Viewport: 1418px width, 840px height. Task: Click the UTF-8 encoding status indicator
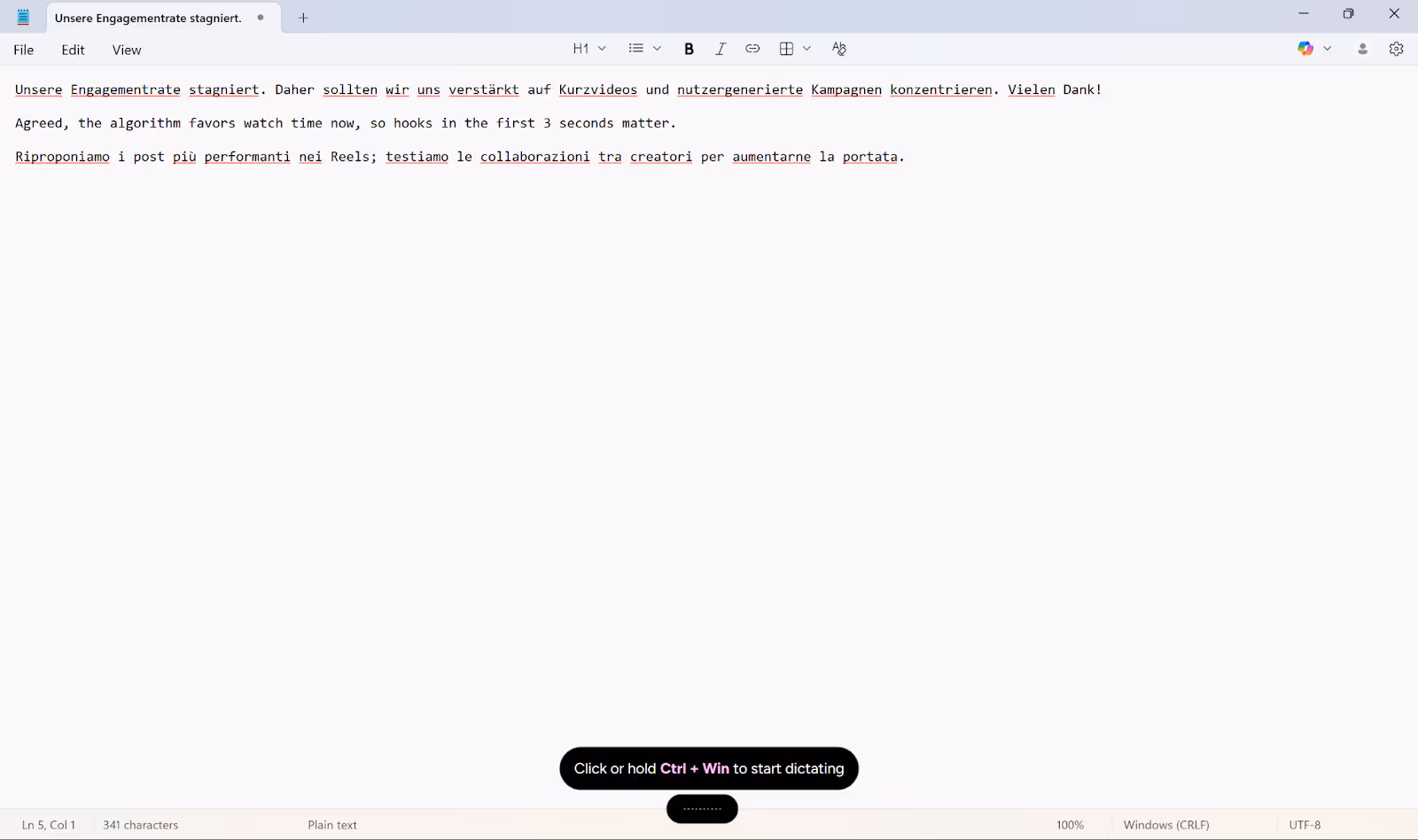[1304, 824]
